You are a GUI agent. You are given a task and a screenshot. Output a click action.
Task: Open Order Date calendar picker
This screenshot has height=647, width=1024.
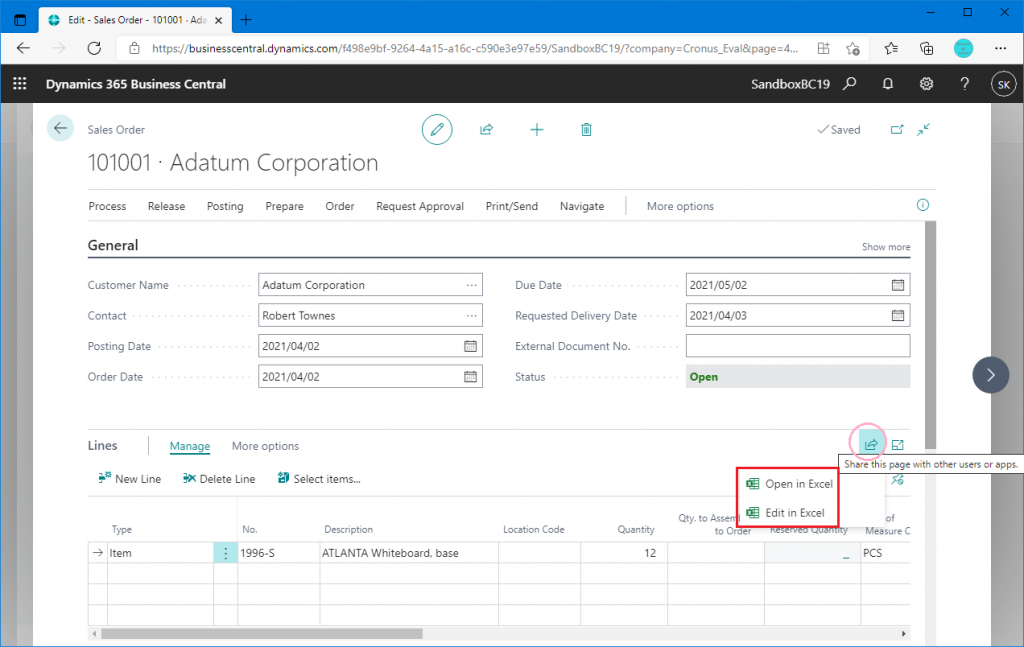(x=470, y=377)
